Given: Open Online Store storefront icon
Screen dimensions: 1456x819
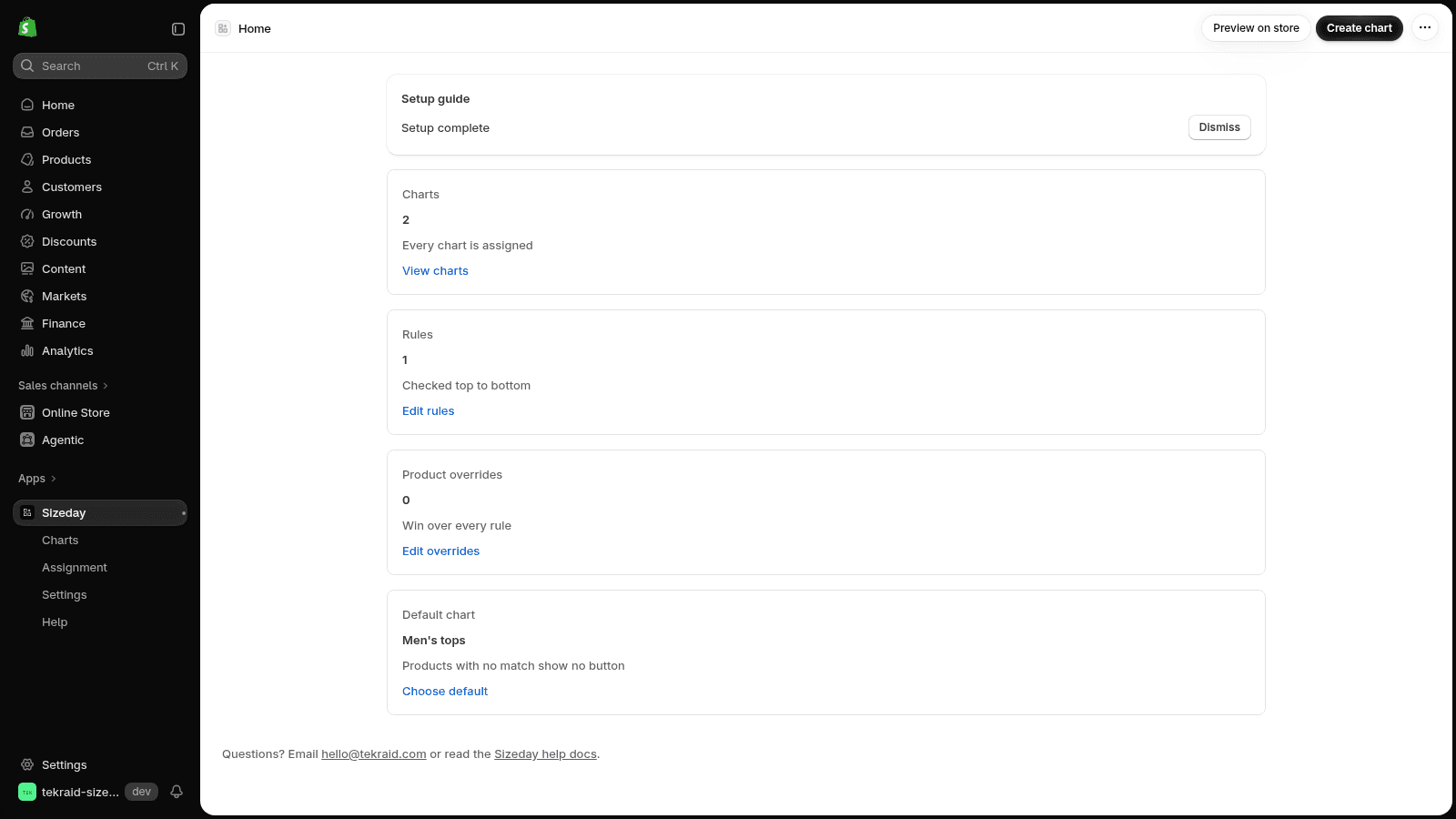Looking at the screenshot, I should 27,412.
